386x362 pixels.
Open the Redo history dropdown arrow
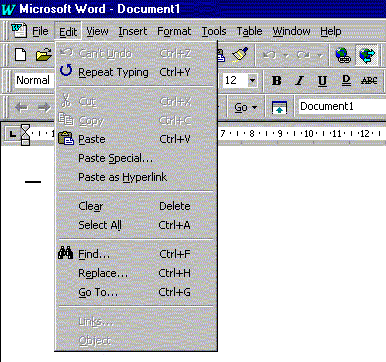click(319, 55)
